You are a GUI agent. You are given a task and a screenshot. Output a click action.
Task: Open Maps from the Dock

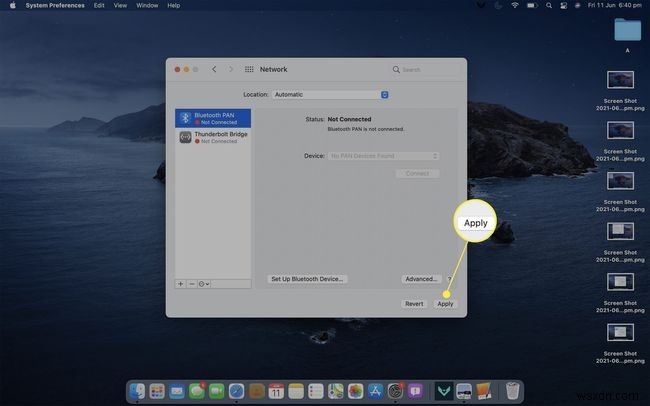click(x=336, y=391)
